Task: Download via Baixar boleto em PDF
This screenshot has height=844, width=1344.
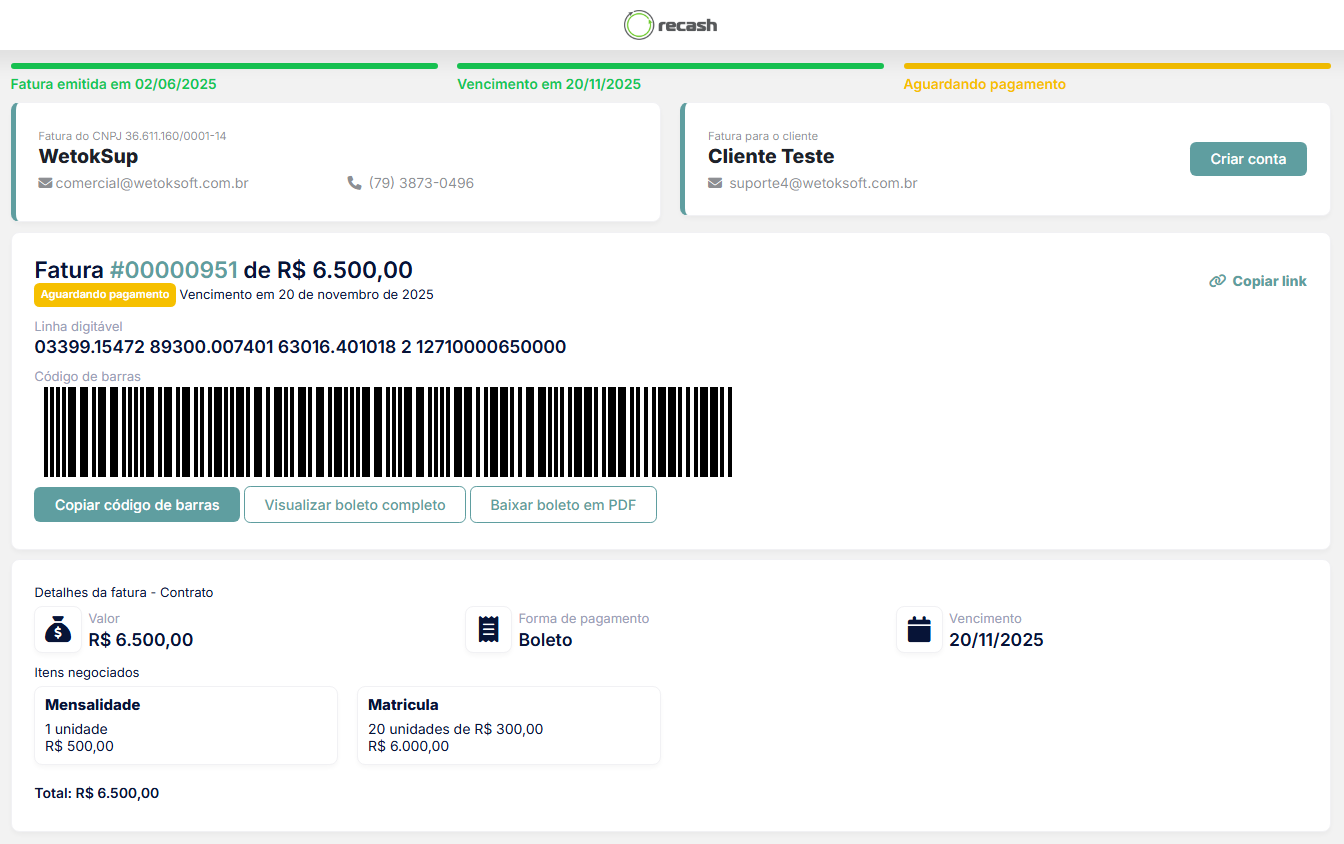Action: [563, 505]
